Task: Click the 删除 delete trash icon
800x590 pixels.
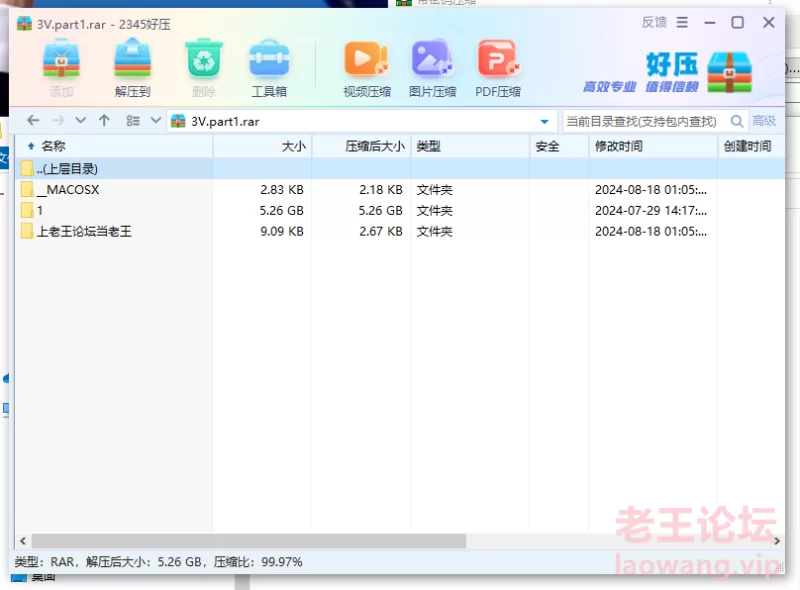Action: coord(204,59)
